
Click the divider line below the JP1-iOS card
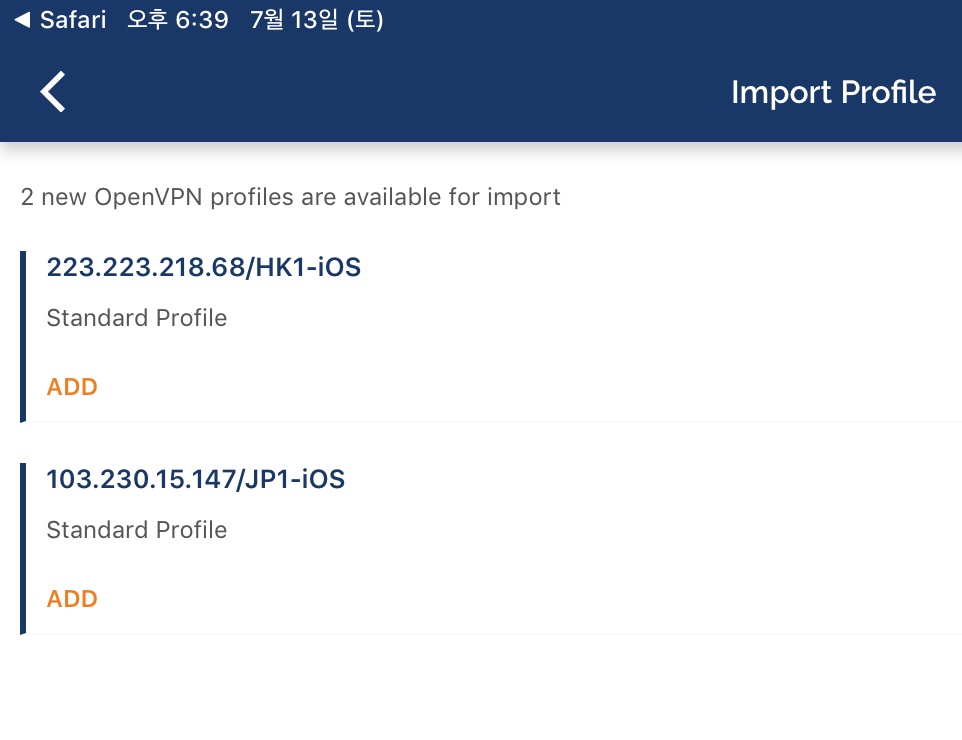point(490,634)
